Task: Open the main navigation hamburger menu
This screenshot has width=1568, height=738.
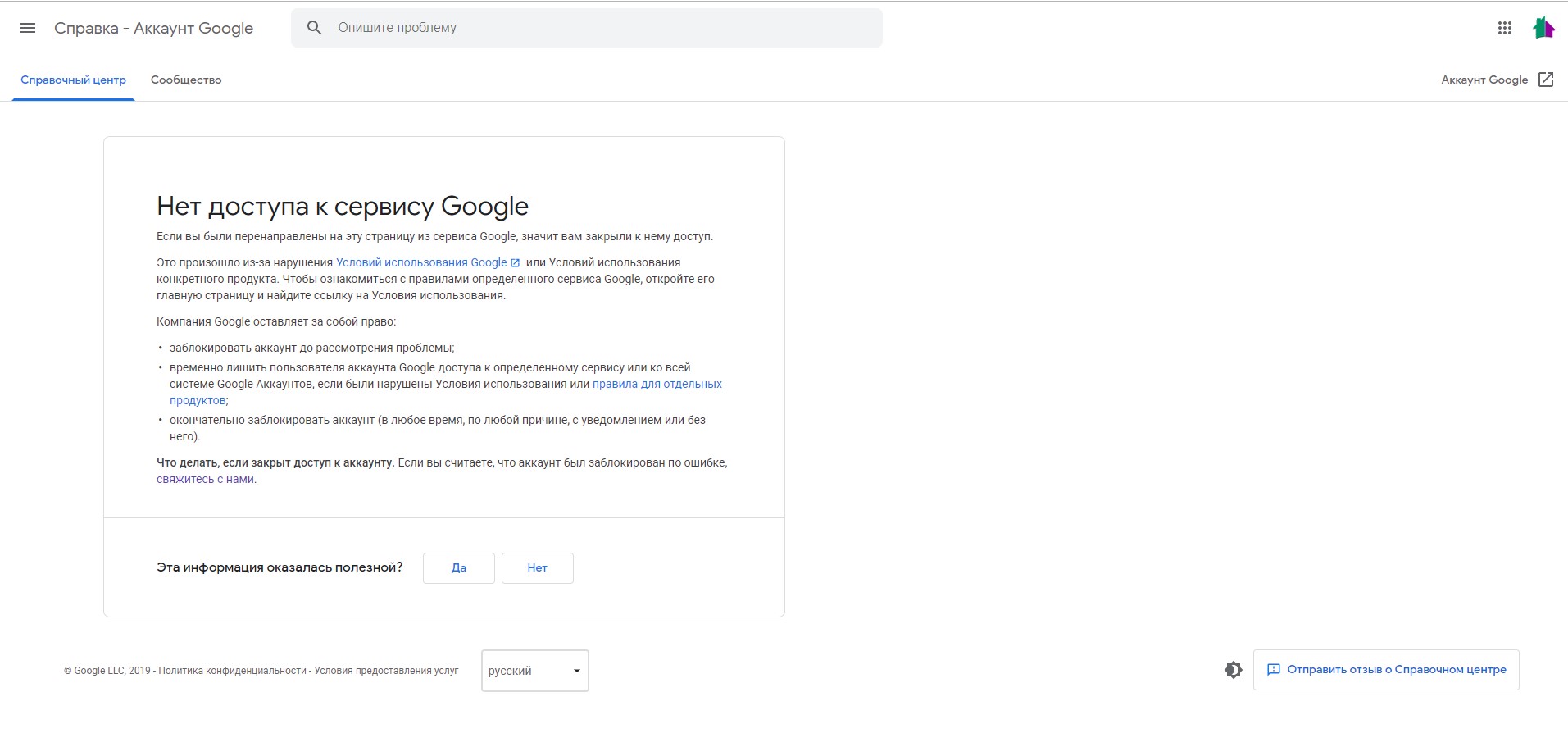Action: [x=28, y=27]
